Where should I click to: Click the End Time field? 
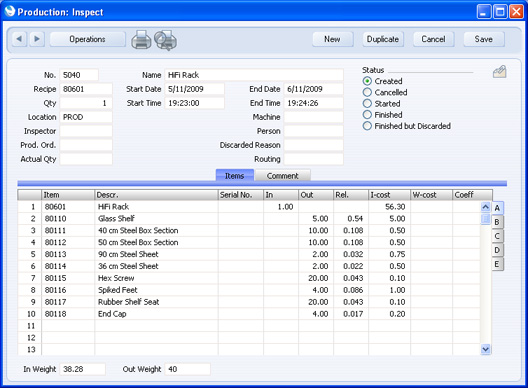[314, 103]
